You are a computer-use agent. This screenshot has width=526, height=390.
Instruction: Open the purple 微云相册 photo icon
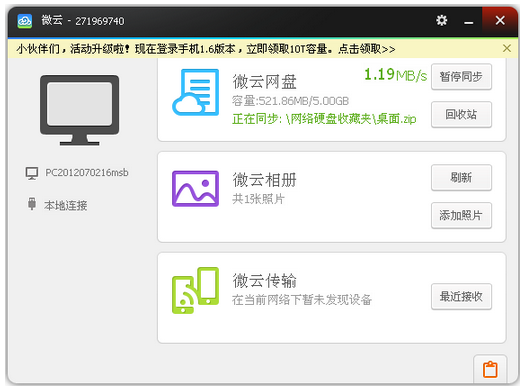click(x=196, y=188)
